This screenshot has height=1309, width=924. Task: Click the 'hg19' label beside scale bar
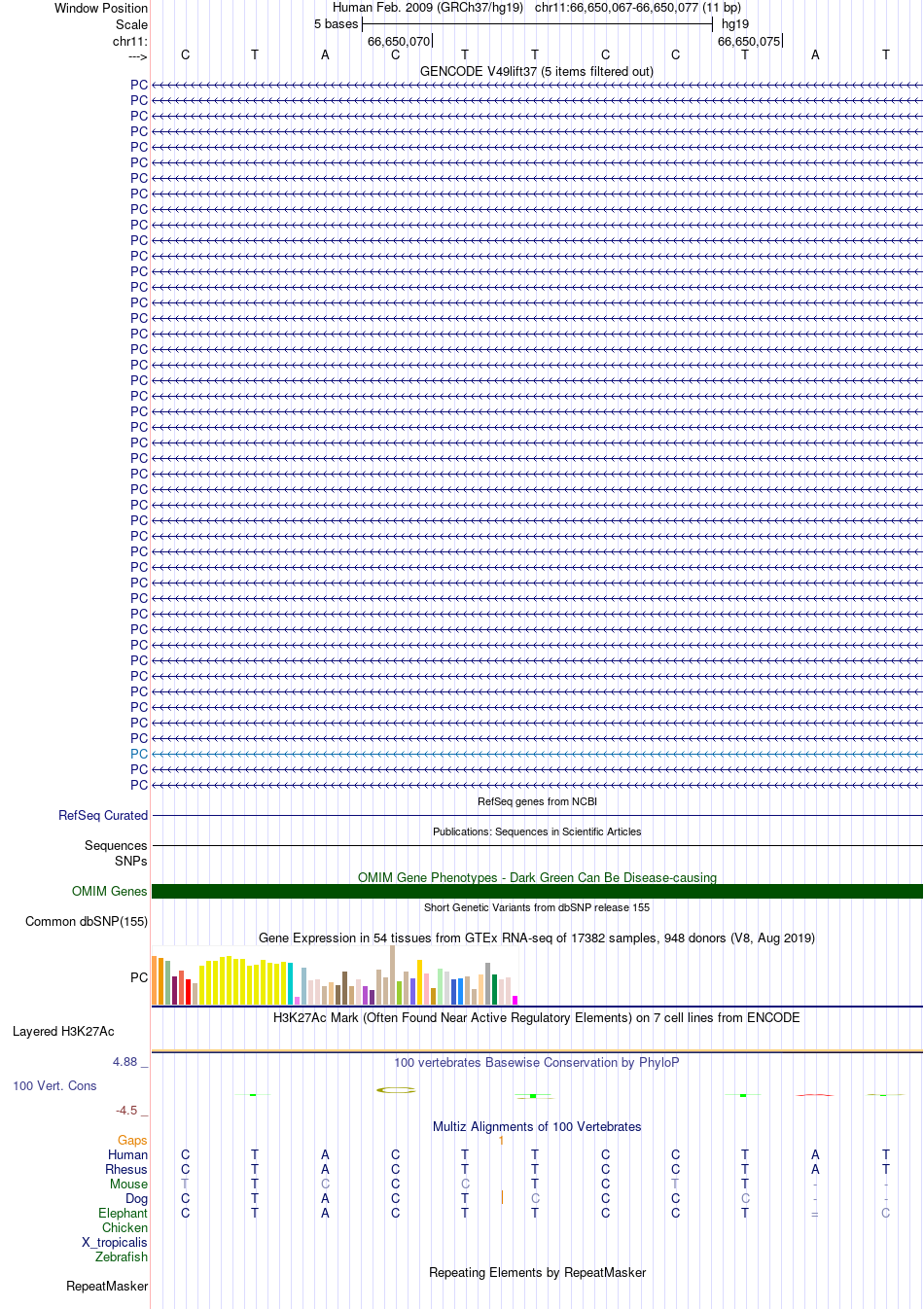[735, 23]
